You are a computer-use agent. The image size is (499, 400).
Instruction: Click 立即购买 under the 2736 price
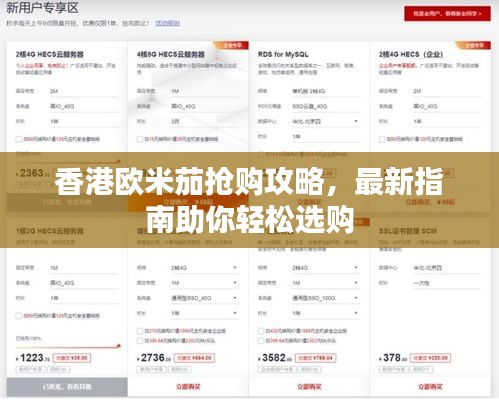click(x=188, y=387)
